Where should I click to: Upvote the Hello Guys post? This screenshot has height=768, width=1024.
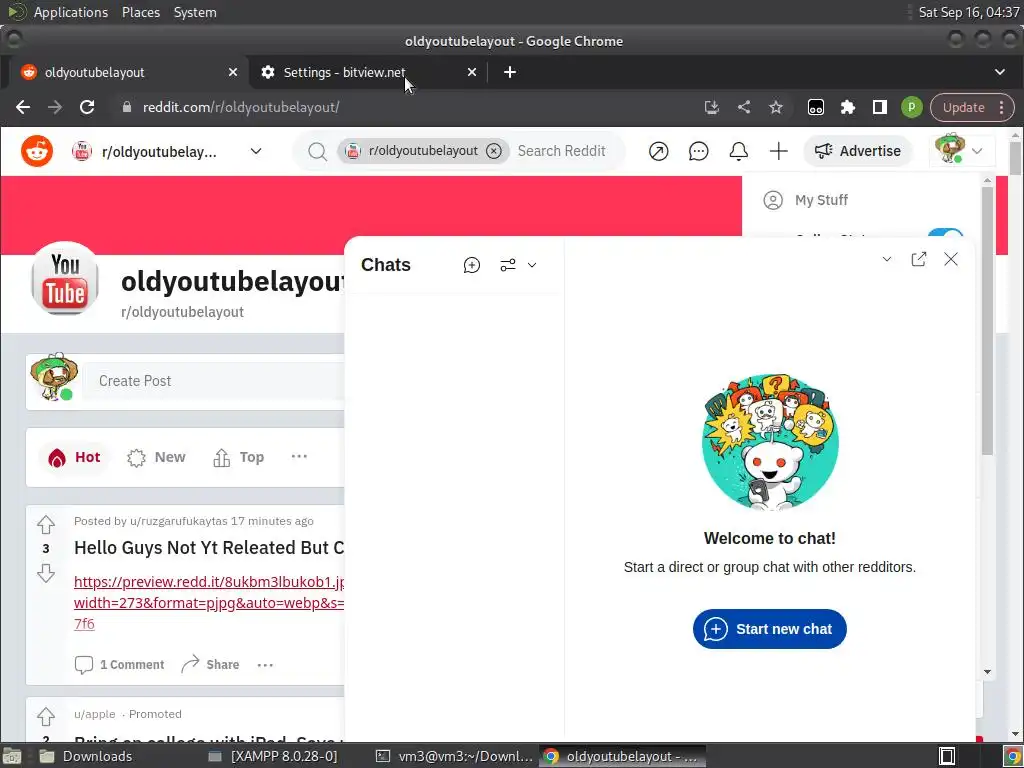[x=46, y=524]
